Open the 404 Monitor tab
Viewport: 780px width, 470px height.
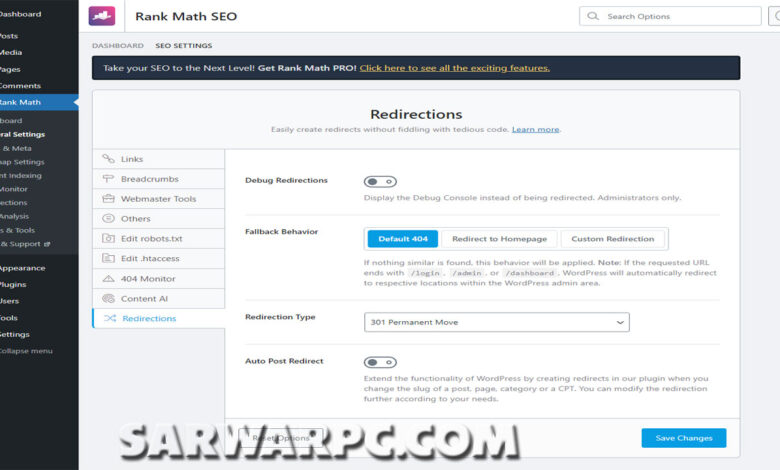tap(159, 279)
